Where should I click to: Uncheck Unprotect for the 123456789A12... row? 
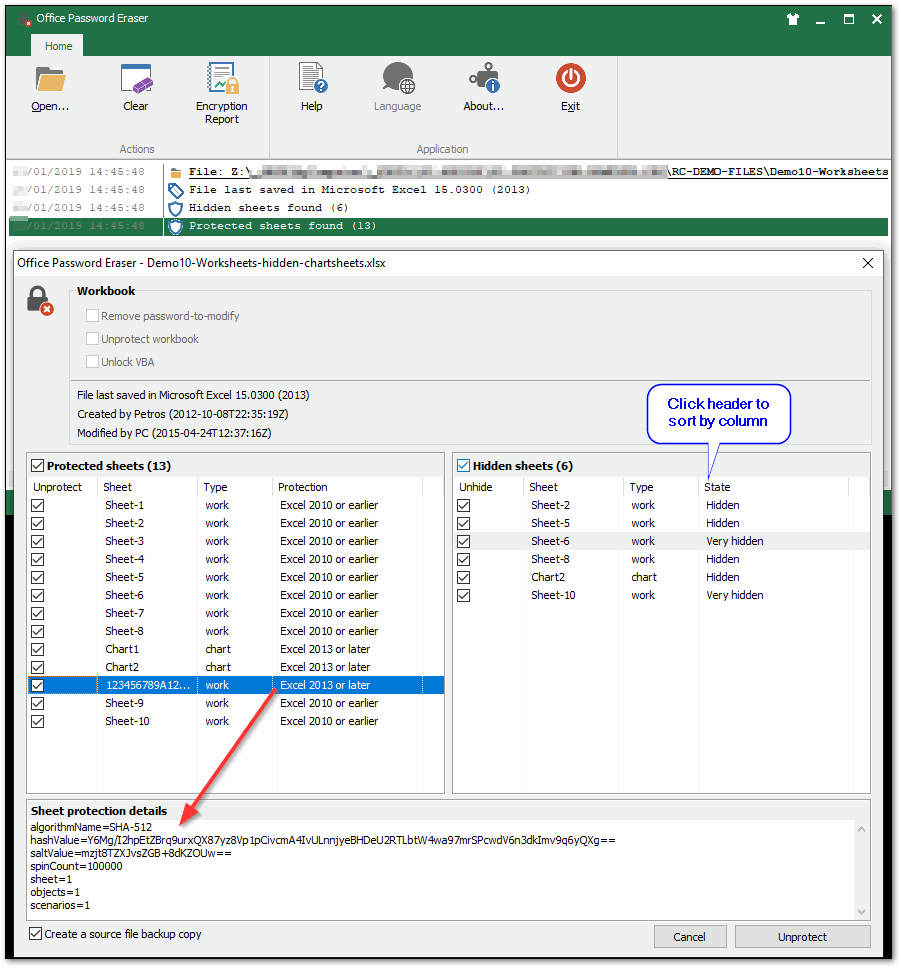tap(38, 685)
